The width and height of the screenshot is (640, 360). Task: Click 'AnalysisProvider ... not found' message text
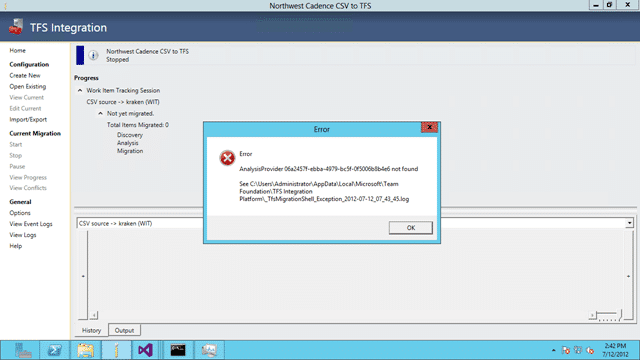coord(329,169)
